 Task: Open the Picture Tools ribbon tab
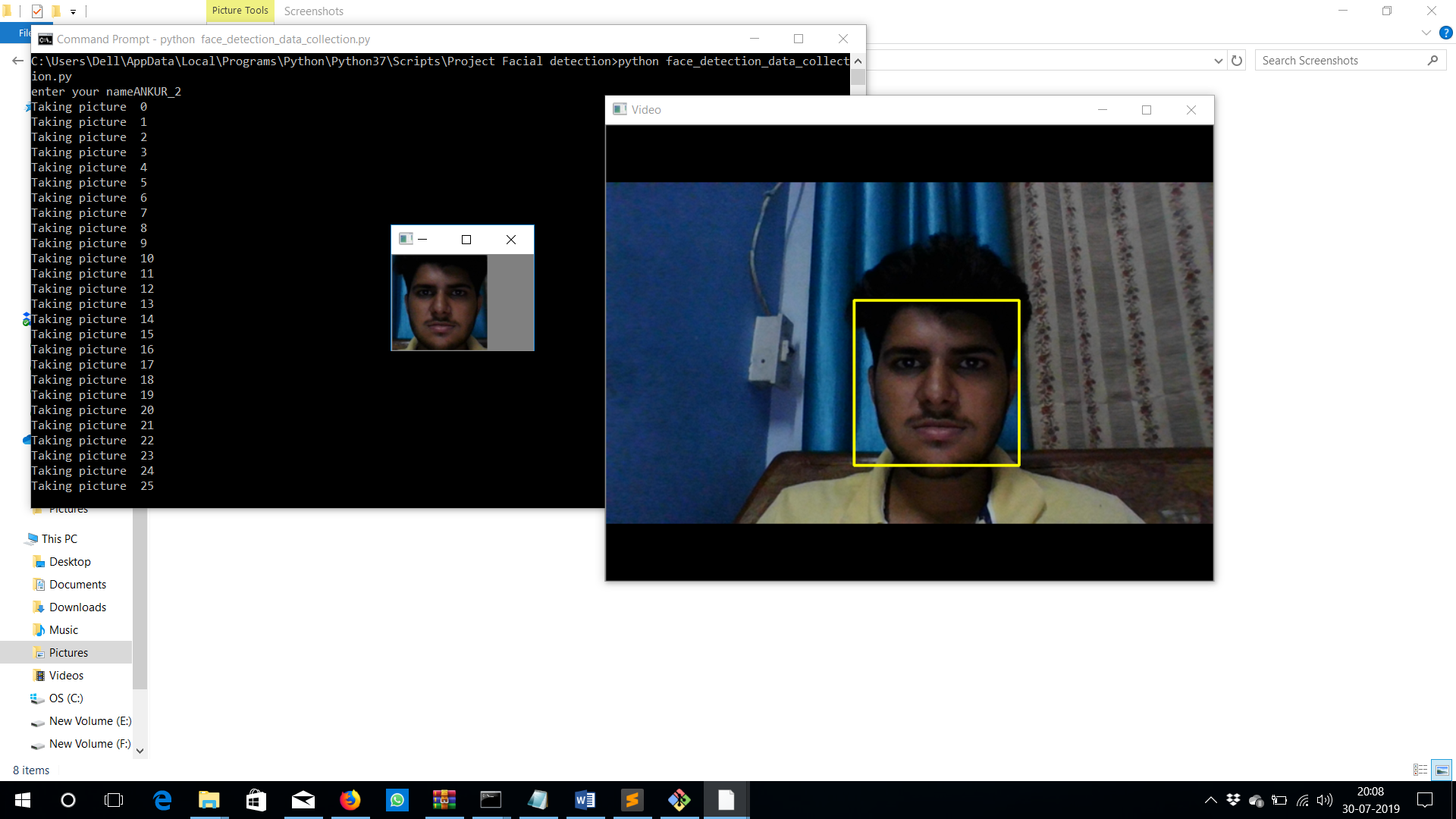pyautogui.click(x=240, y=11)
